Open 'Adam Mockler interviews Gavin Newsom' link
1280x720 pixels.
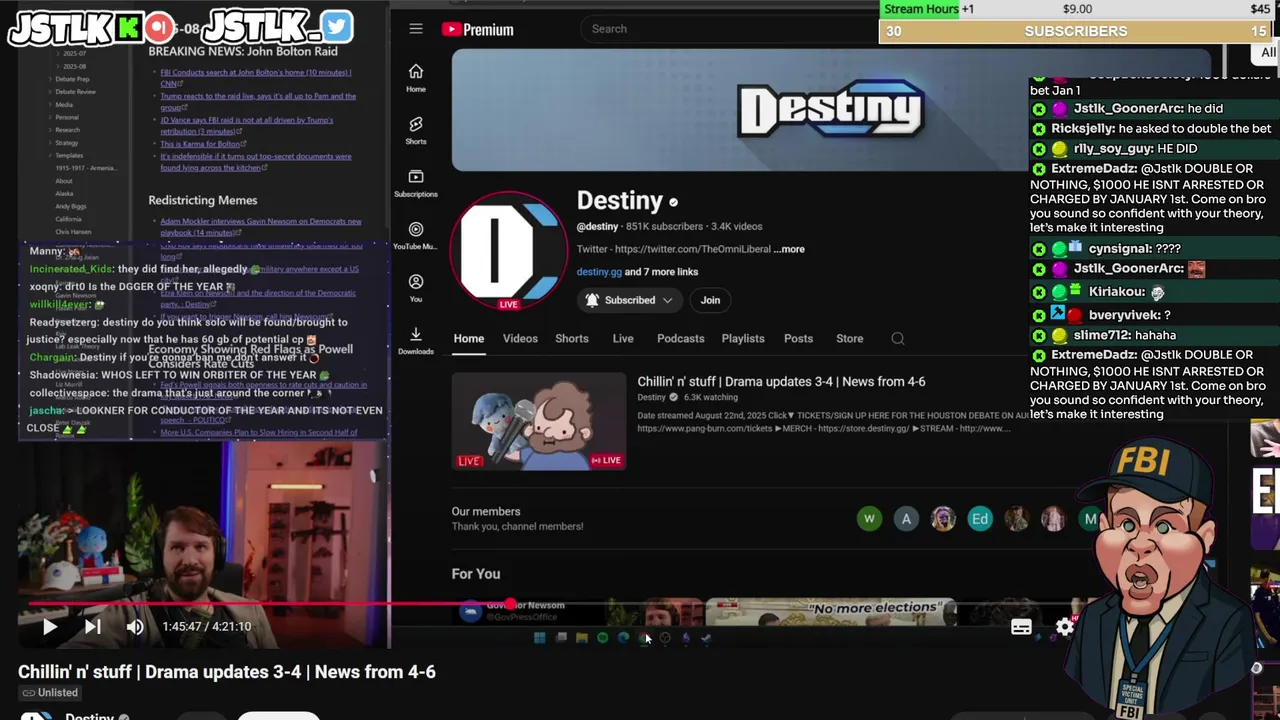point(261,227)
